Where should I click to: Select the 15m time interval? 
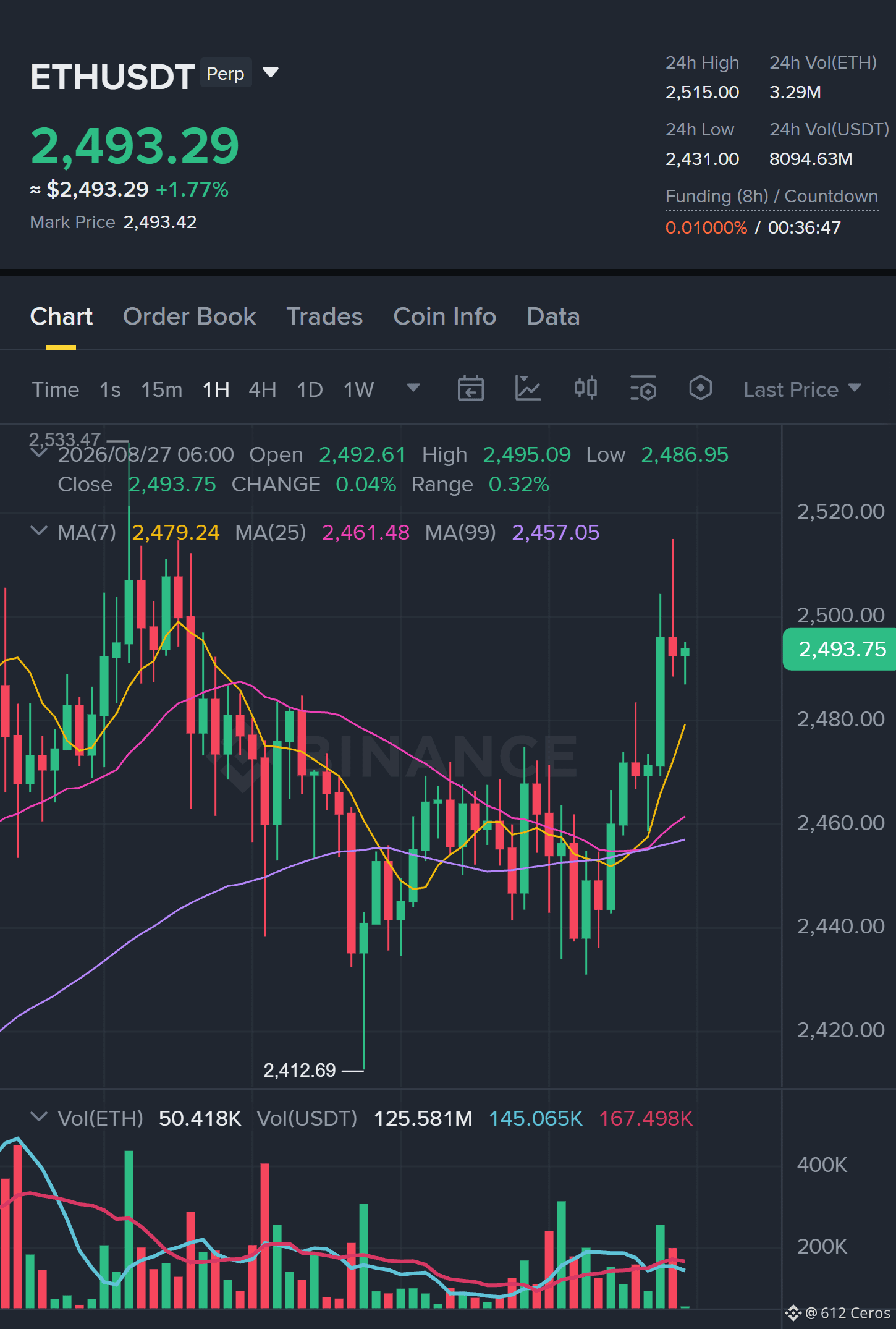click(162, 389)
